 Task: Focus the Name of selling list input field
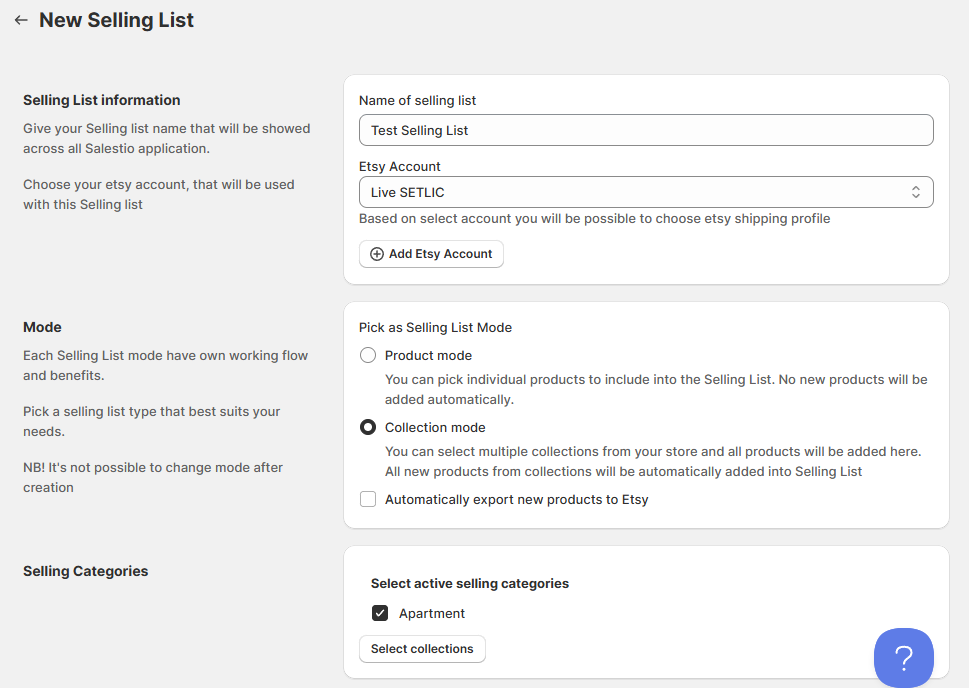click(x=646, y=130)
